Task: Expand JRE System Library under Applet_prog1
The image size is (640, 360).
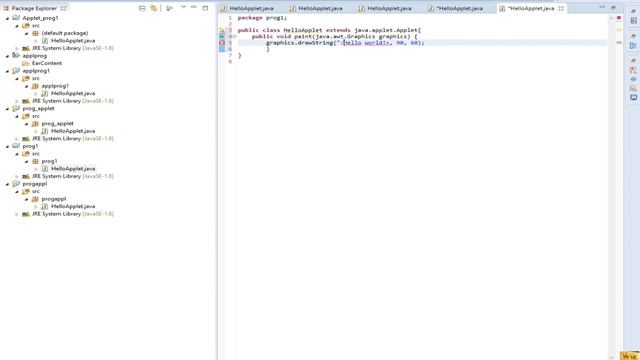Action: point(17,49)
